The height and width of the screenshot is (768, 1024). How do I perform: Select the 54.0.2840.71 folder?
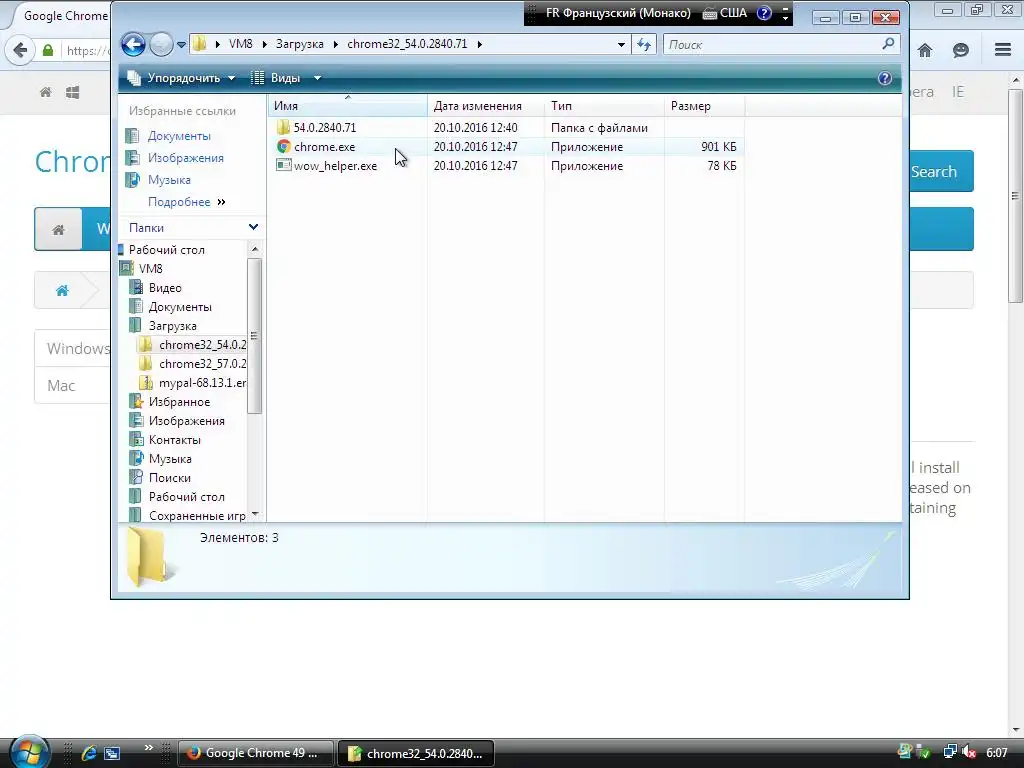pyautogui.click(x=325, y=127)
